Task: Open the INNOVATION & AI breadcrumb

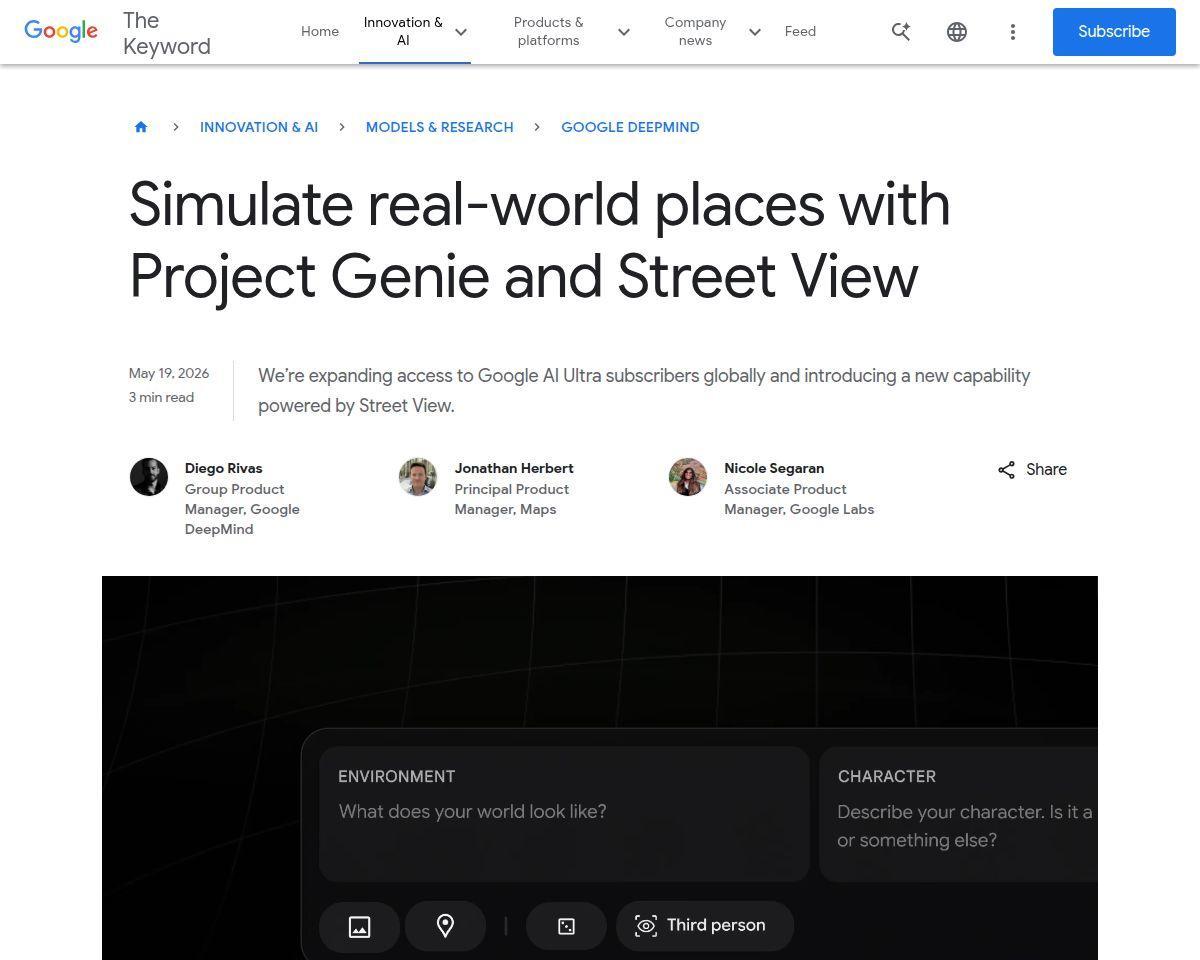Action: point(259,127)
